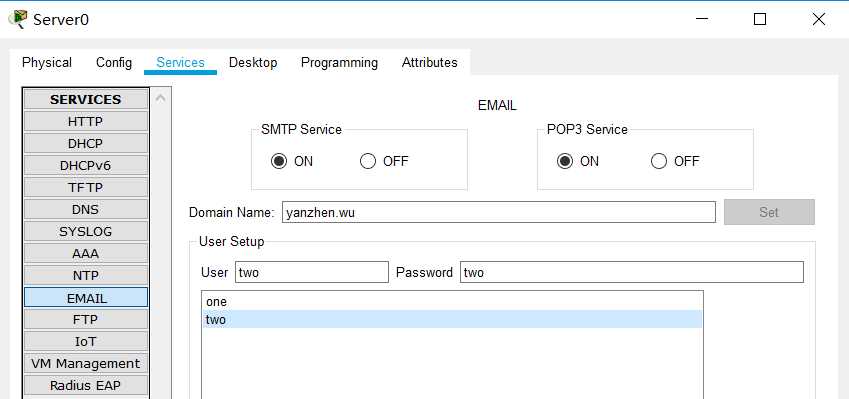Screen dimensions: 849x399
Task: Click the Domain Name input field
Action: [x=499, y=212]
